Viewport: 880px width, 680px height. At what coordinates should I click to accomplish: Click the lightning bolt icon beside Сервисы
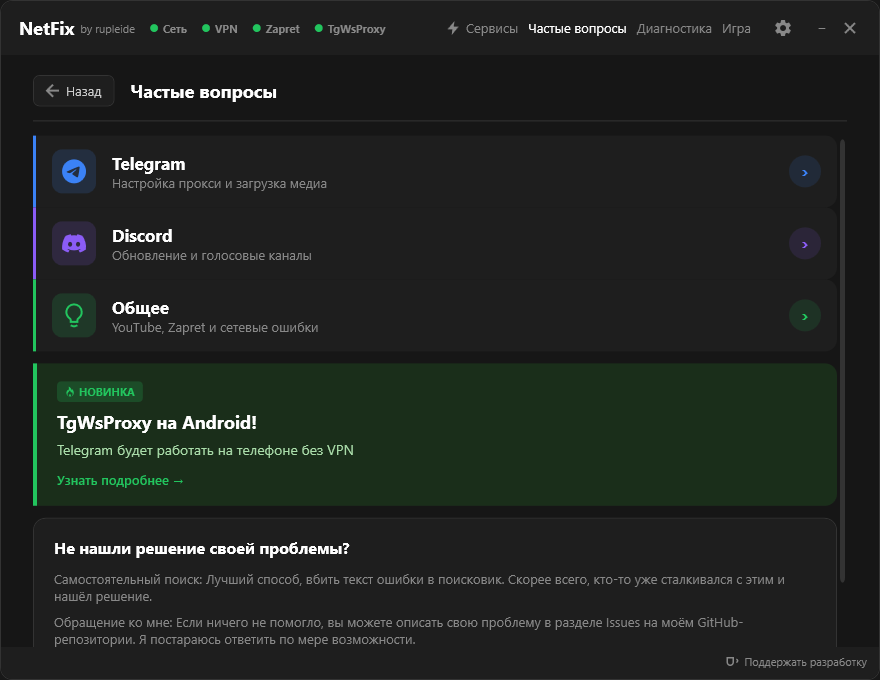(453, 28)
